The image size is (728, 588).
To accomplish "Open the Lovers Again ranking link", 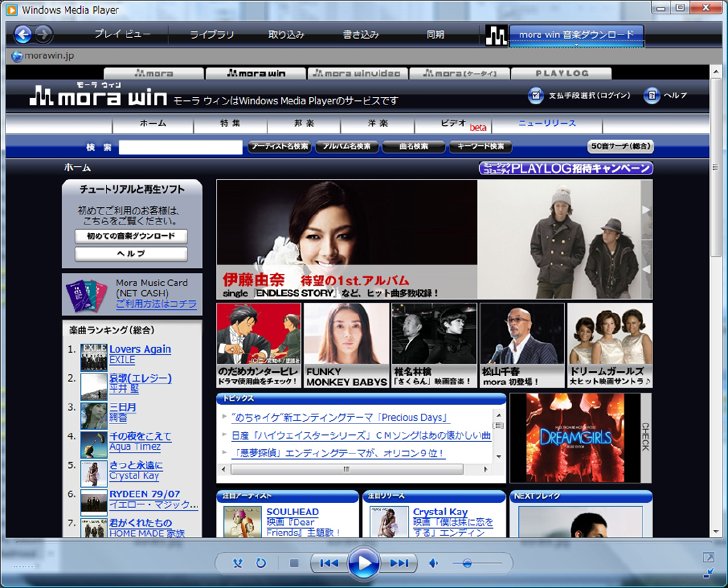I will tap(140, 349).
